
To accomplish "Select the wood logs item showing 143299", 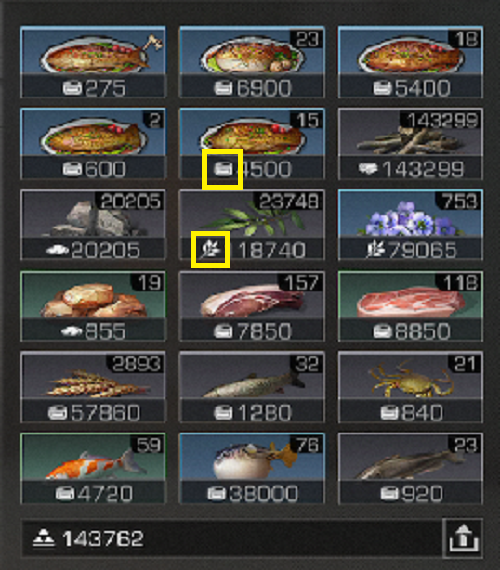I will click(x=410, y=144).
